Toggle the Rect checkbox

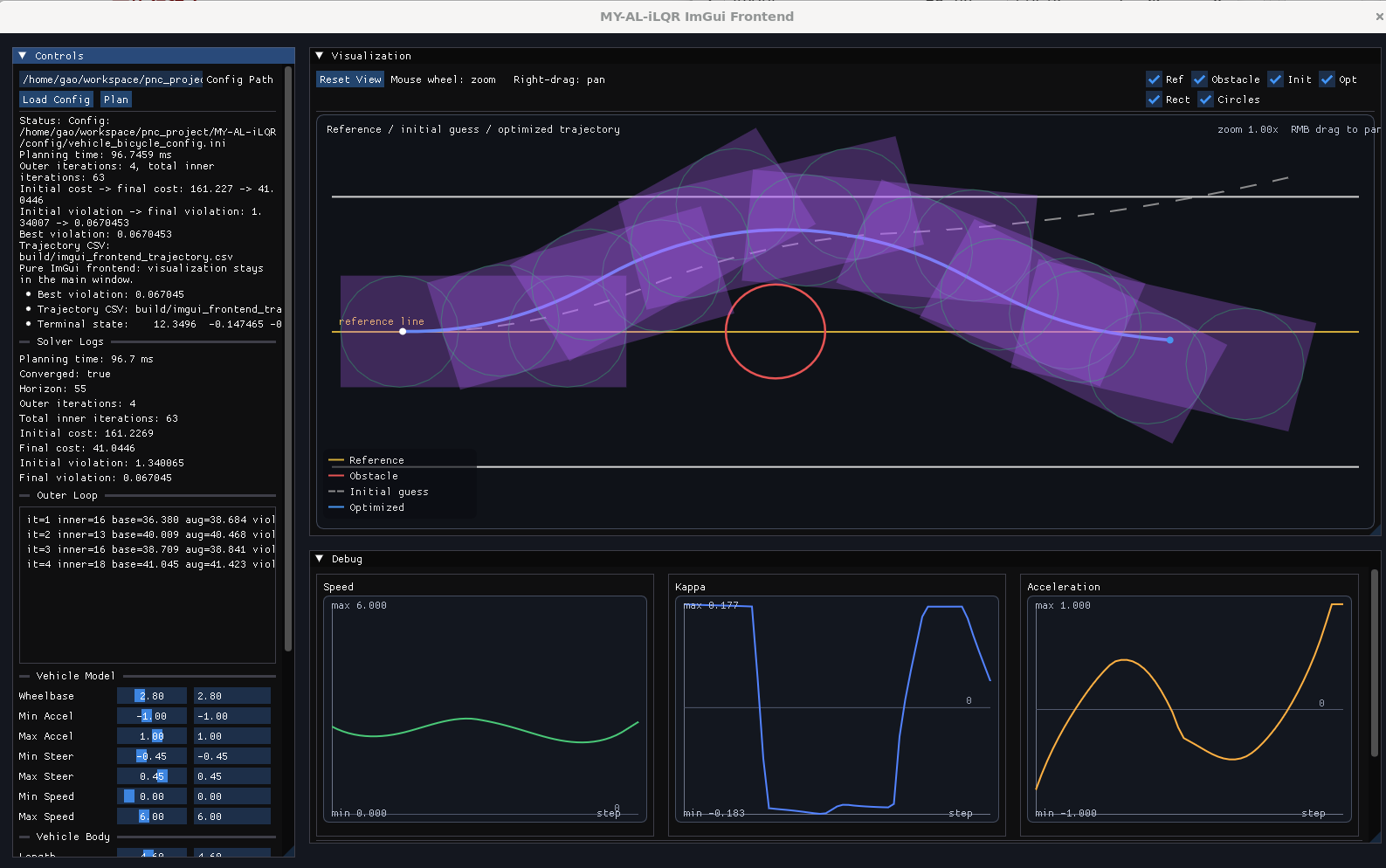click(x=1154, y=100)
